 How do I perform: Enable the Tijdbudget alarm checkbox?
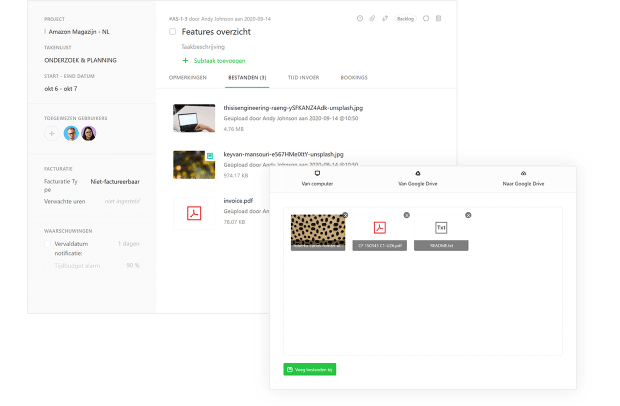click(x=47, y=266)
